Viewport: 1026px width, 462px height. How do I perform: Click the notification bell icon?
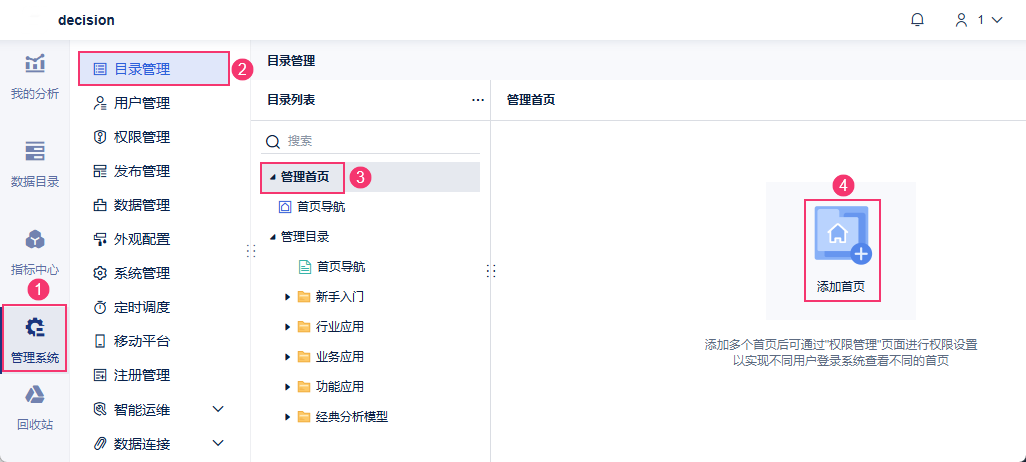917,20
